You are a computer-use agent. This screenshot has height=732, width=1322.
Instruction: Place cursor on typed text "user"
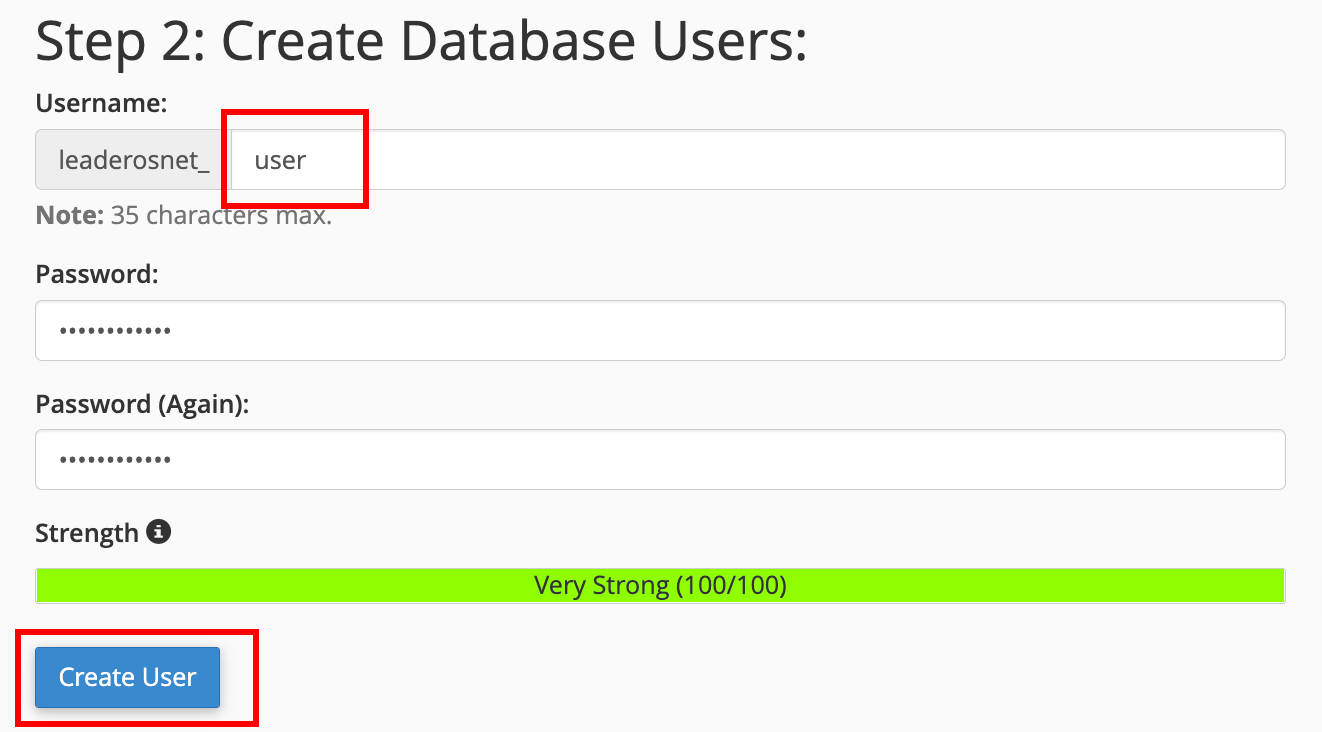(280, 160)
